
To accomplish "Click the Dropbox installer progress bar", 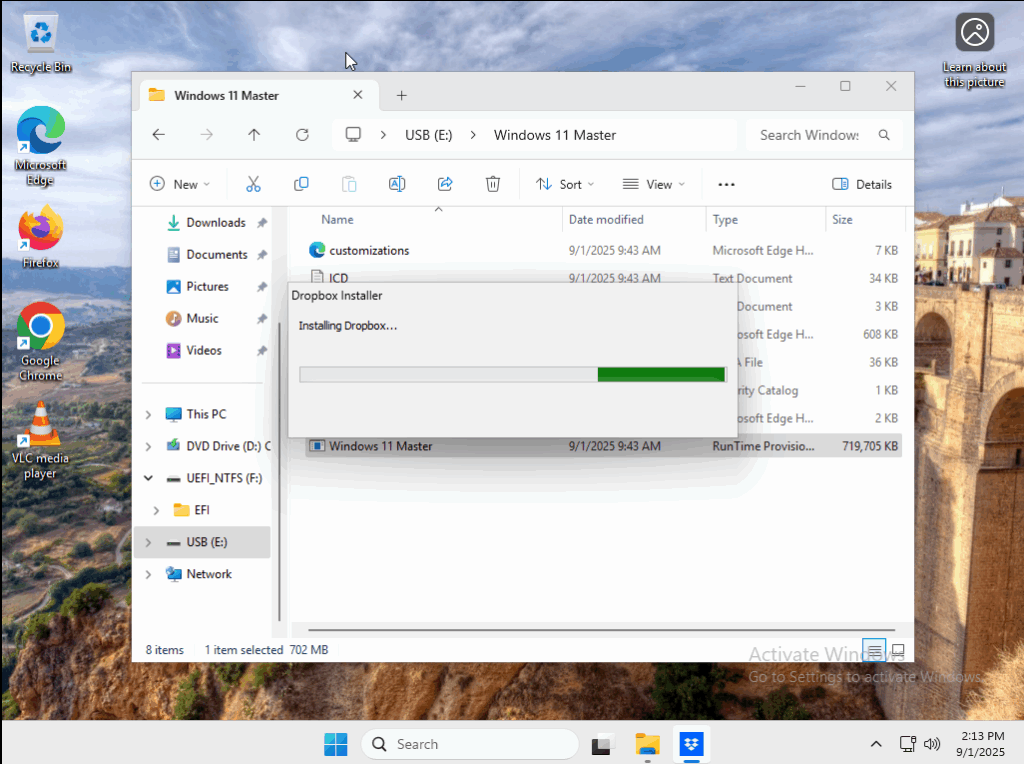I will point(512,374).
